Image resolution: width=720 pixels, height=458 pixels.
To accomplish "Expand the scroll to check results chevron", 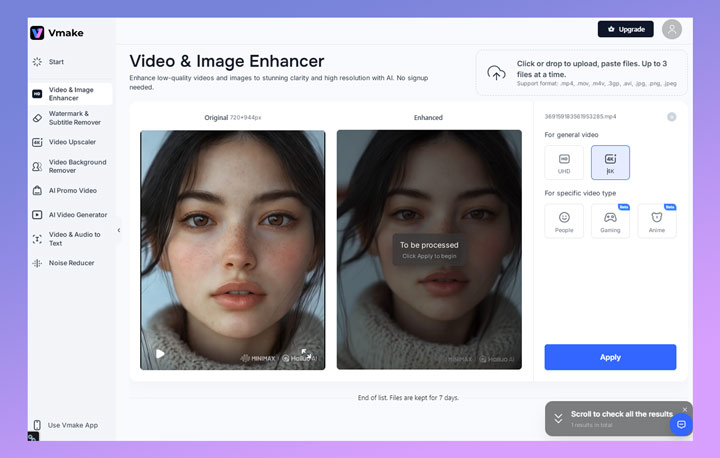I will [558, 418].
